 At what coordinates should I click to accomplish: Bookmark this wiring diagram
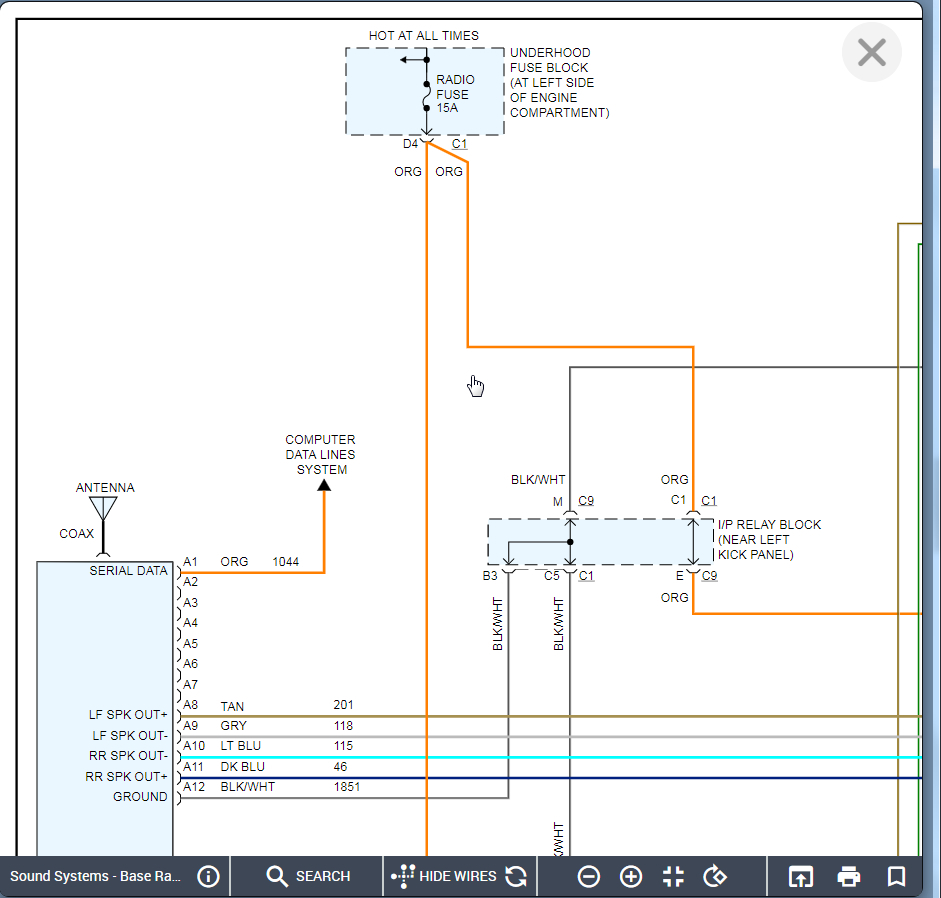click(896, 877)
